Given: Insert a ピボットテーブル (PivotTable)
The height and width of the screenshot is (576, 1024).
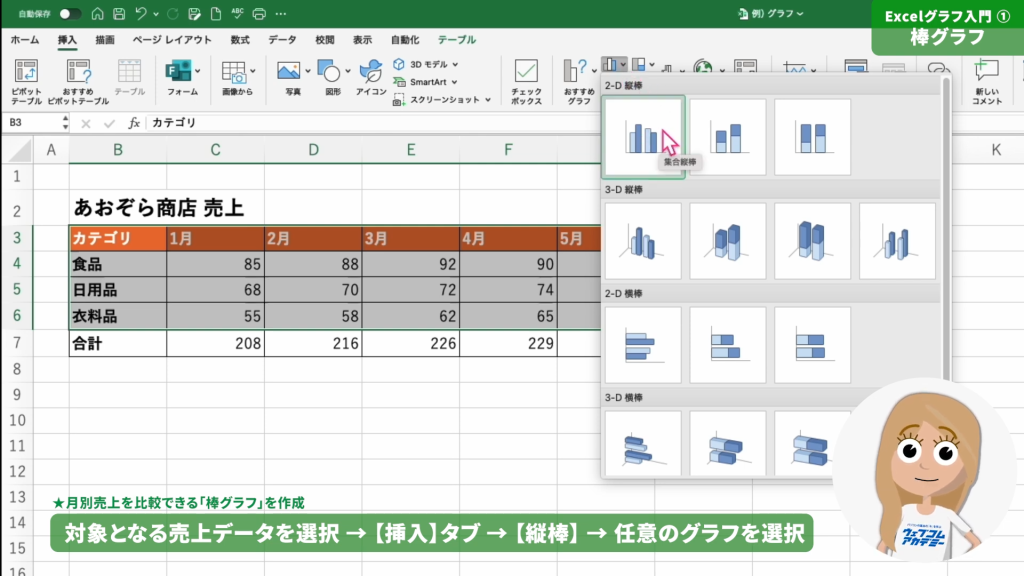Looking at the screenshot, I should click(26, 81).
